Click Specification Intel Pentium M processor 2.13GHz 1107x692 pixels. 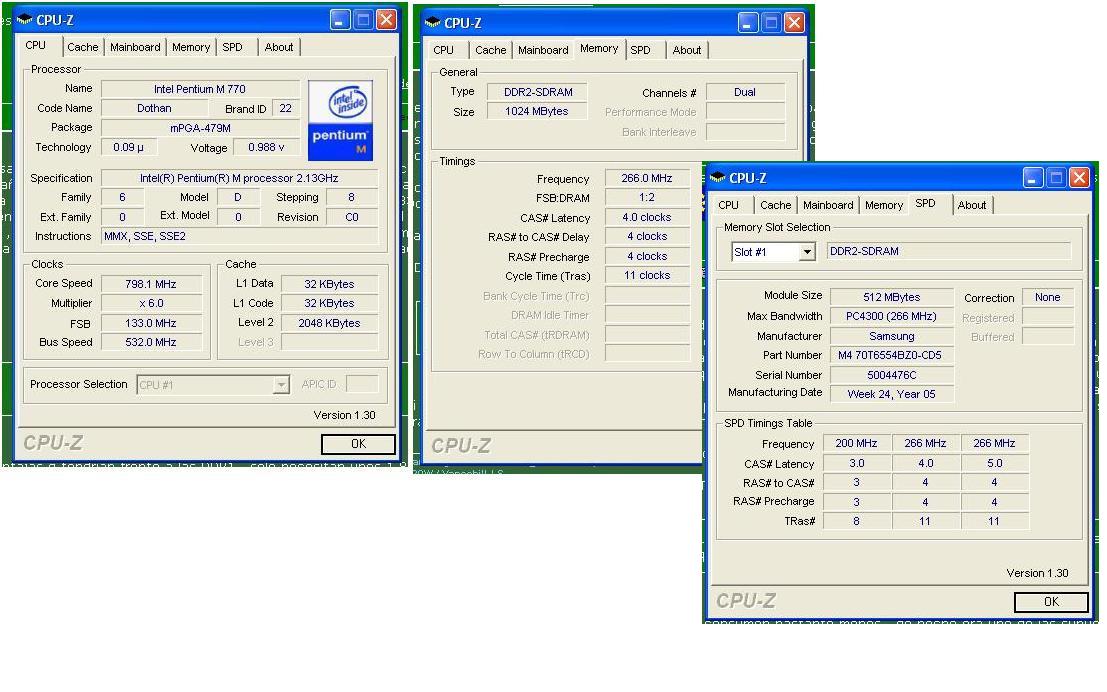[x=239, y=178]
